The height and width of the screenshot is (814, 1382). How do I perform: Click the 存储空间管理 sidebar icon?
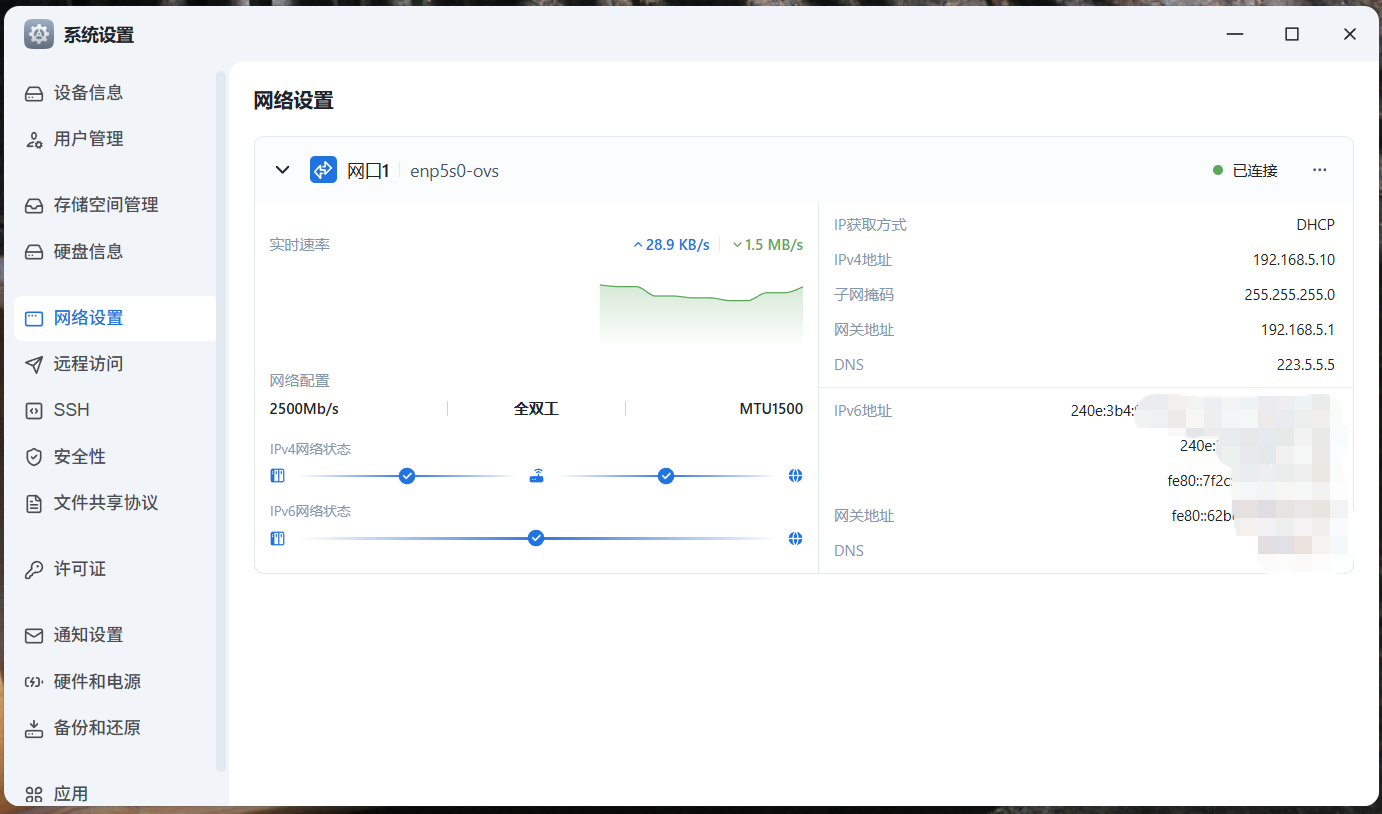pyautogui.click(x=35, y=205)
